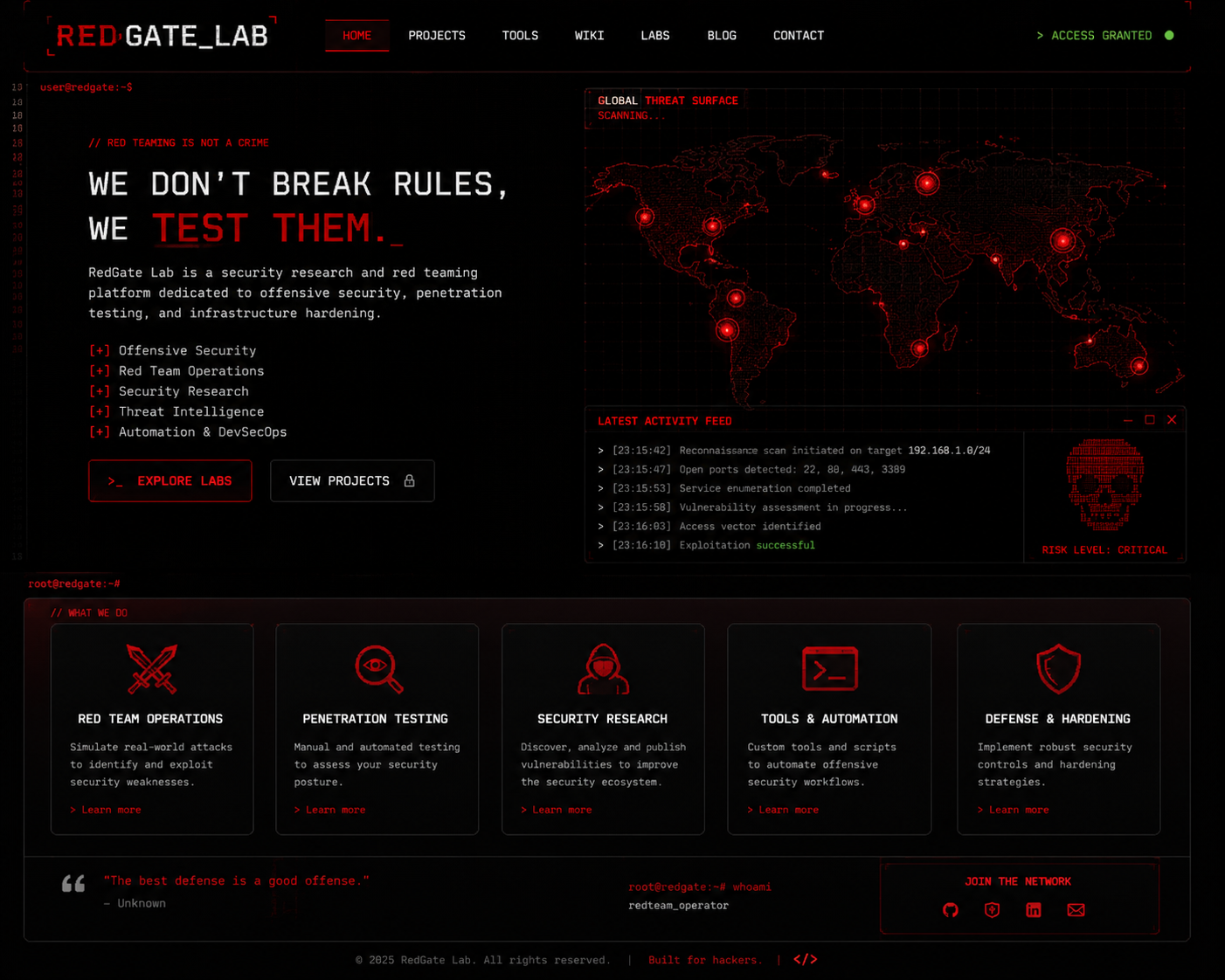Click the green Access Granted status dot
The width and height of the screenshot is (1225, 980).
pyautogui.click(x=1169, y=36)
